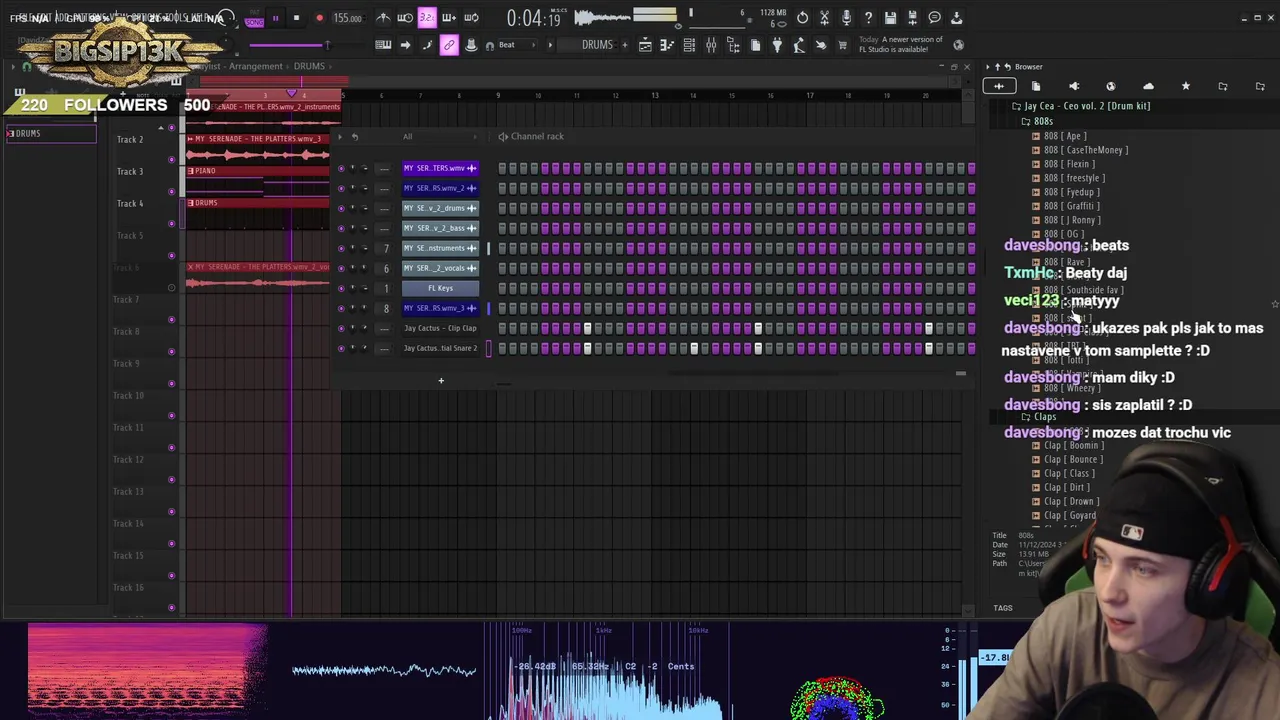Open browser cloud tab

[1148, 87]
